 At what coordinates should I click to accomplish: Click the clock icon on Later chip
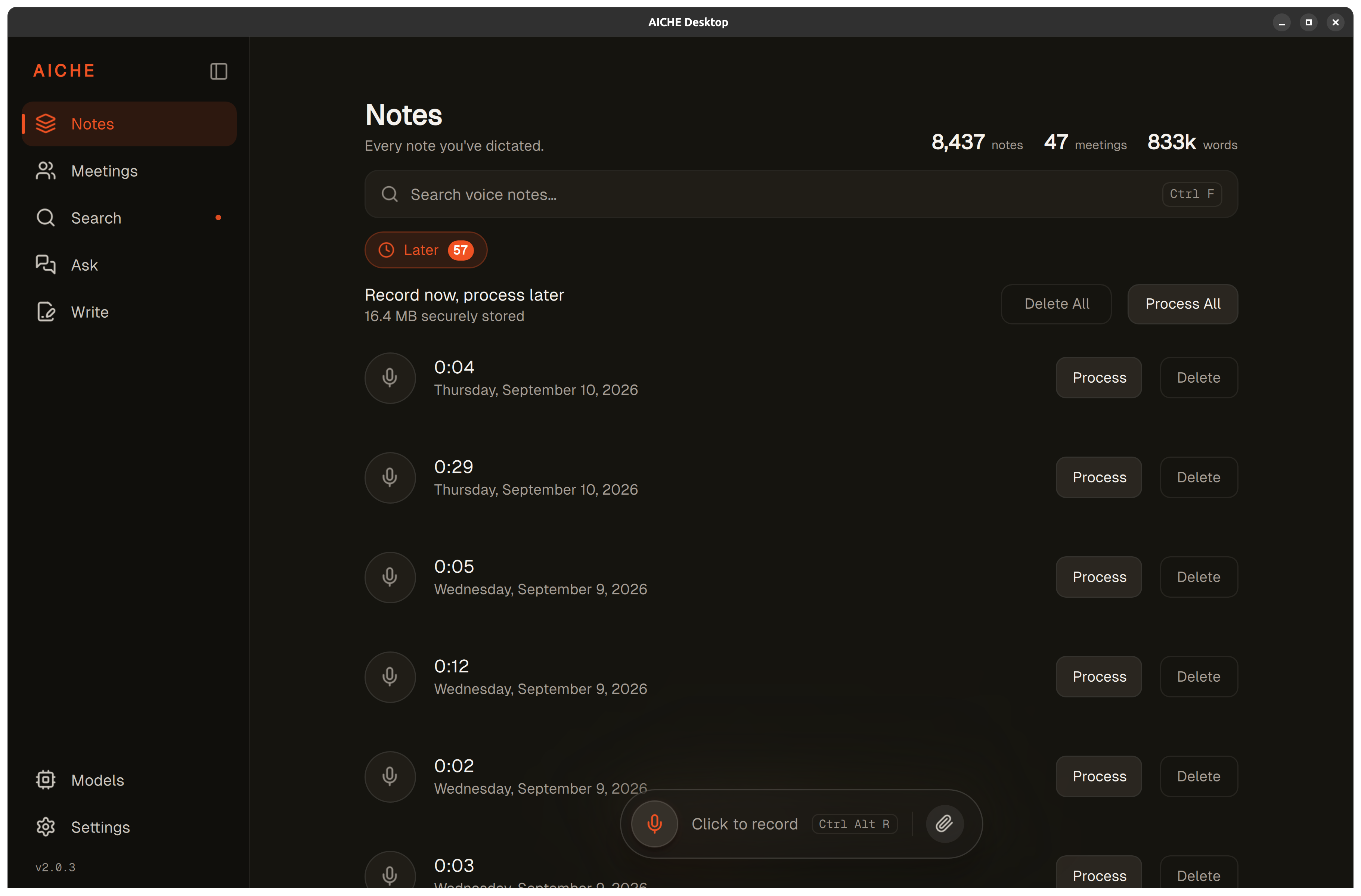click(387, 250)
